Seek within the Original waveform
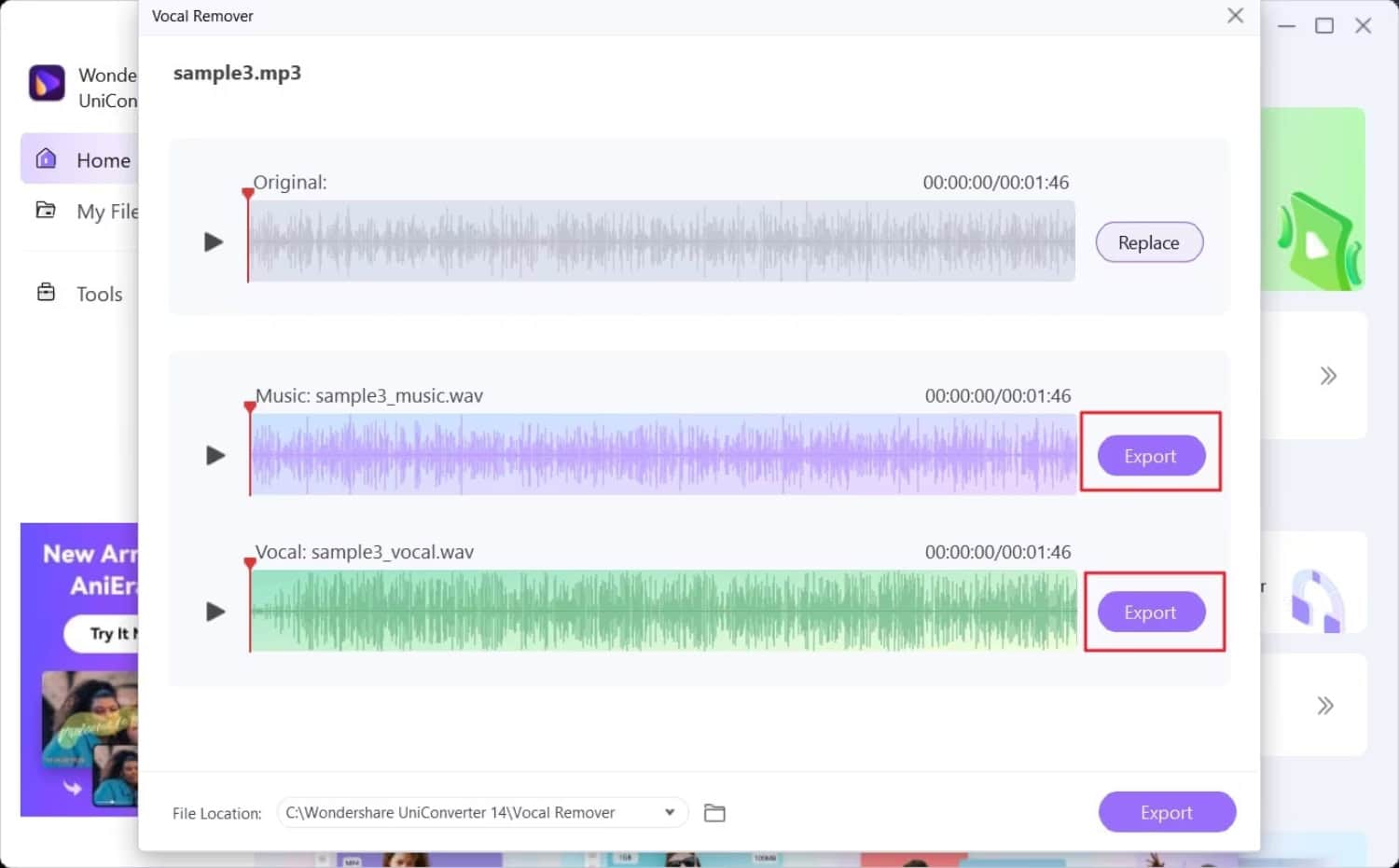1399x868 pixels. pos(662,241)
